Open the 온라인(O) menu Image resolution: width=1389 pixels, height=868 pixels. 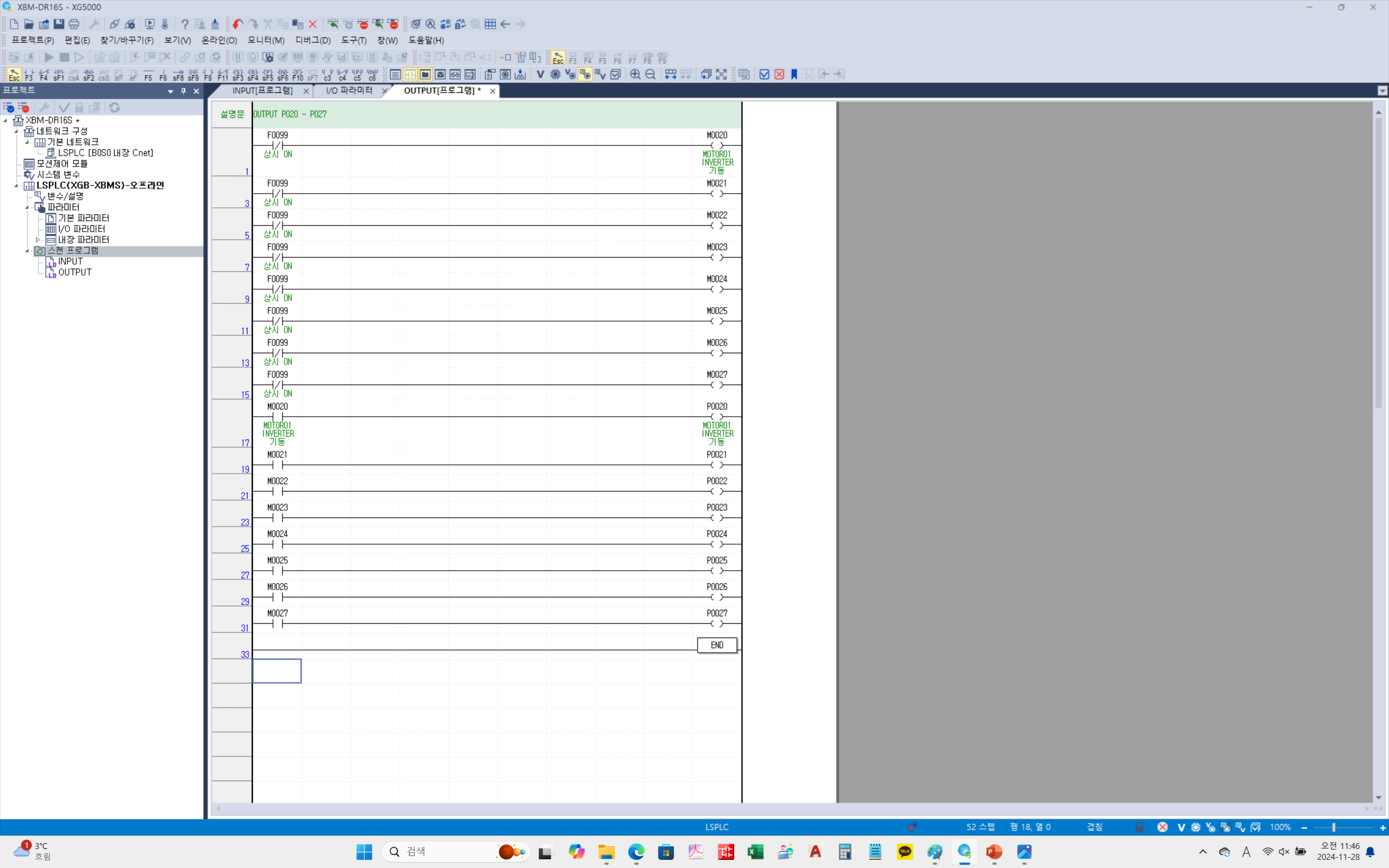(219, 40)
